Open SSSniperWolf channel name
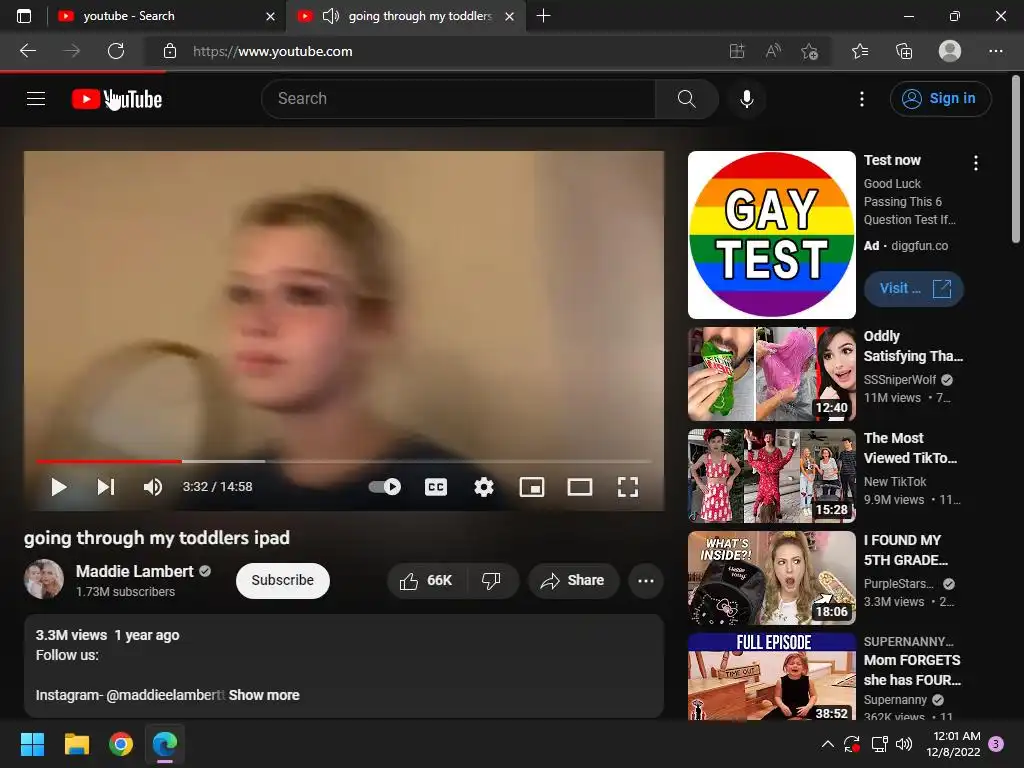Screen dimensions: 1024x768 tap(899, 379)
